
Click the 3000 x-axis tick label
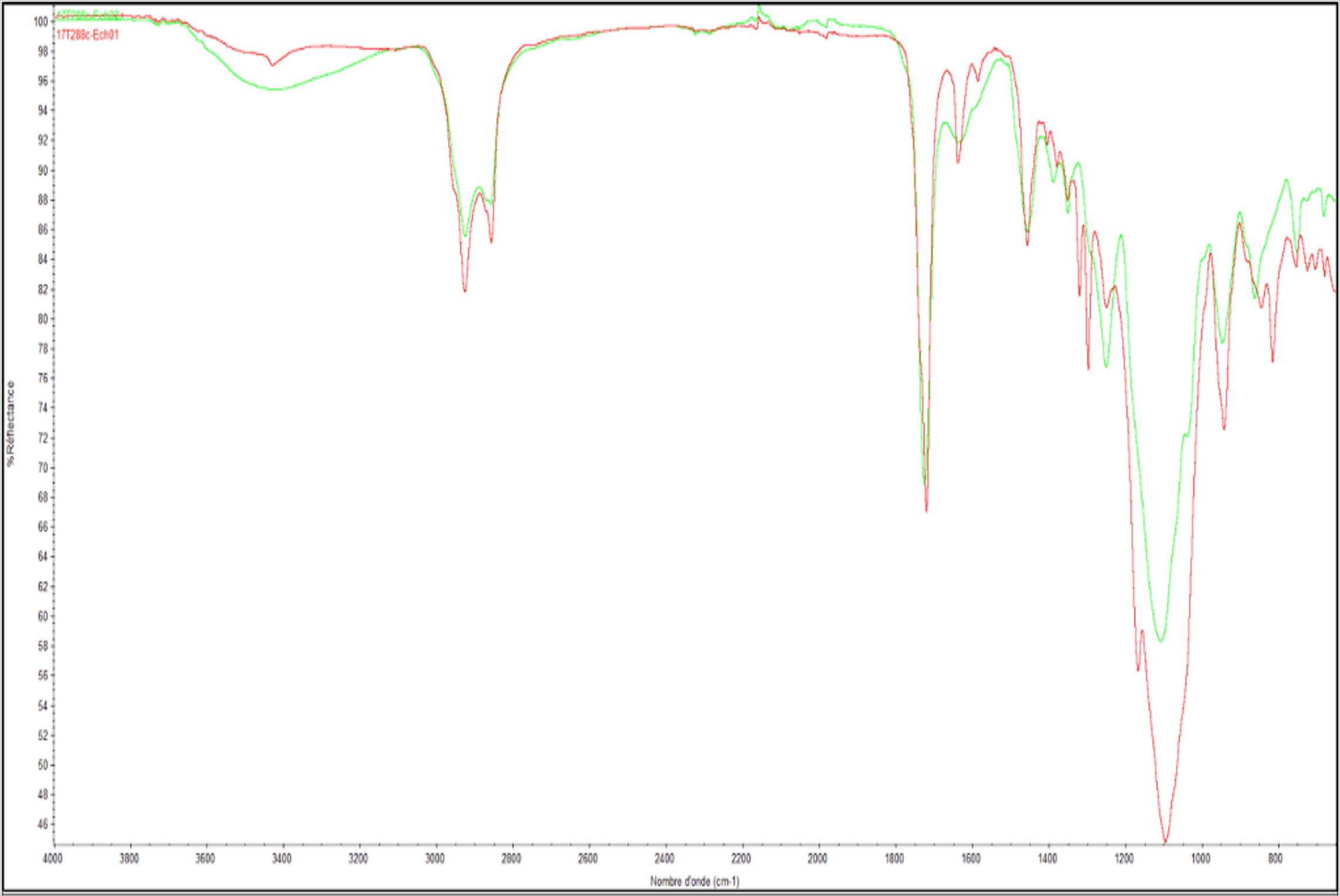[435, 859]
